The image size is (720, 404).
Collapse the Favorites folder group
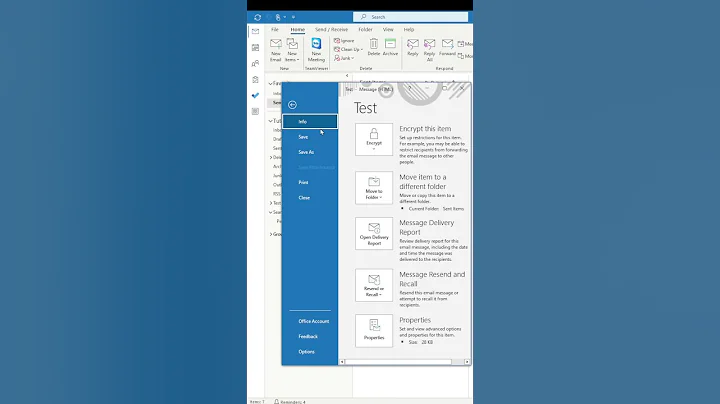coord(270,84)
